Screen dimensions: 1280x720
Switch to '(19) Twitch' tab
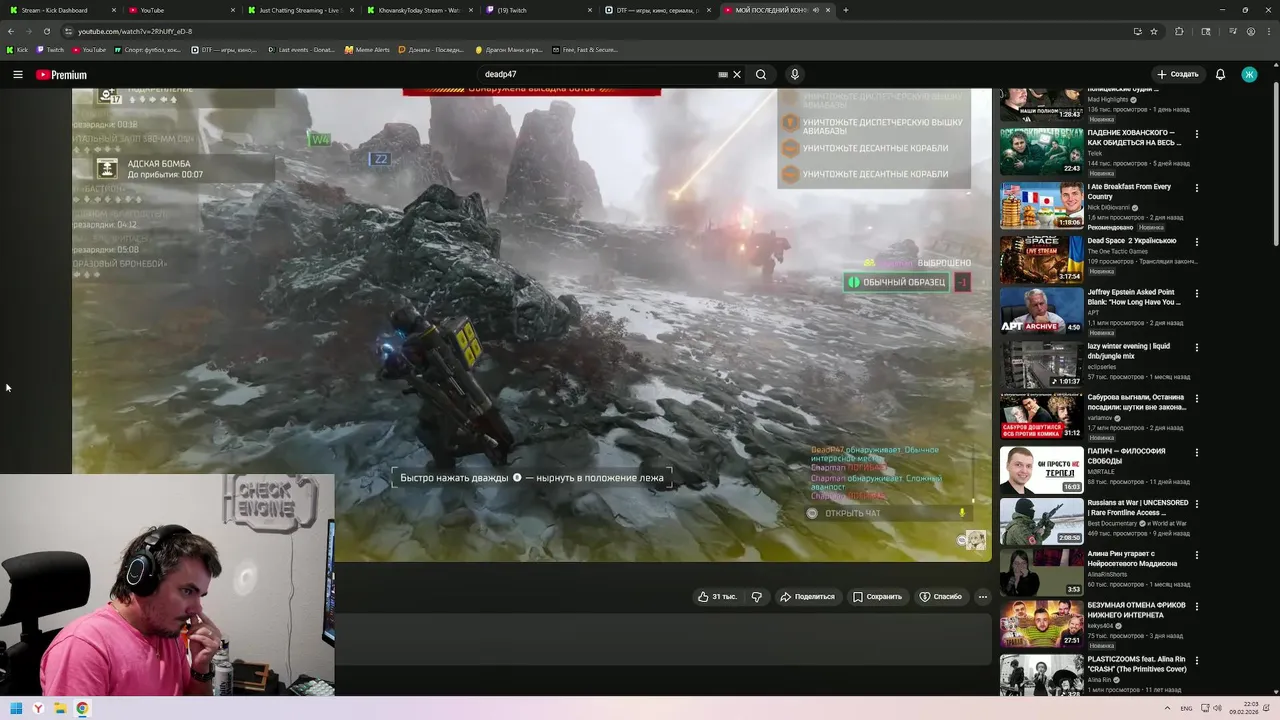coord(538,10)
